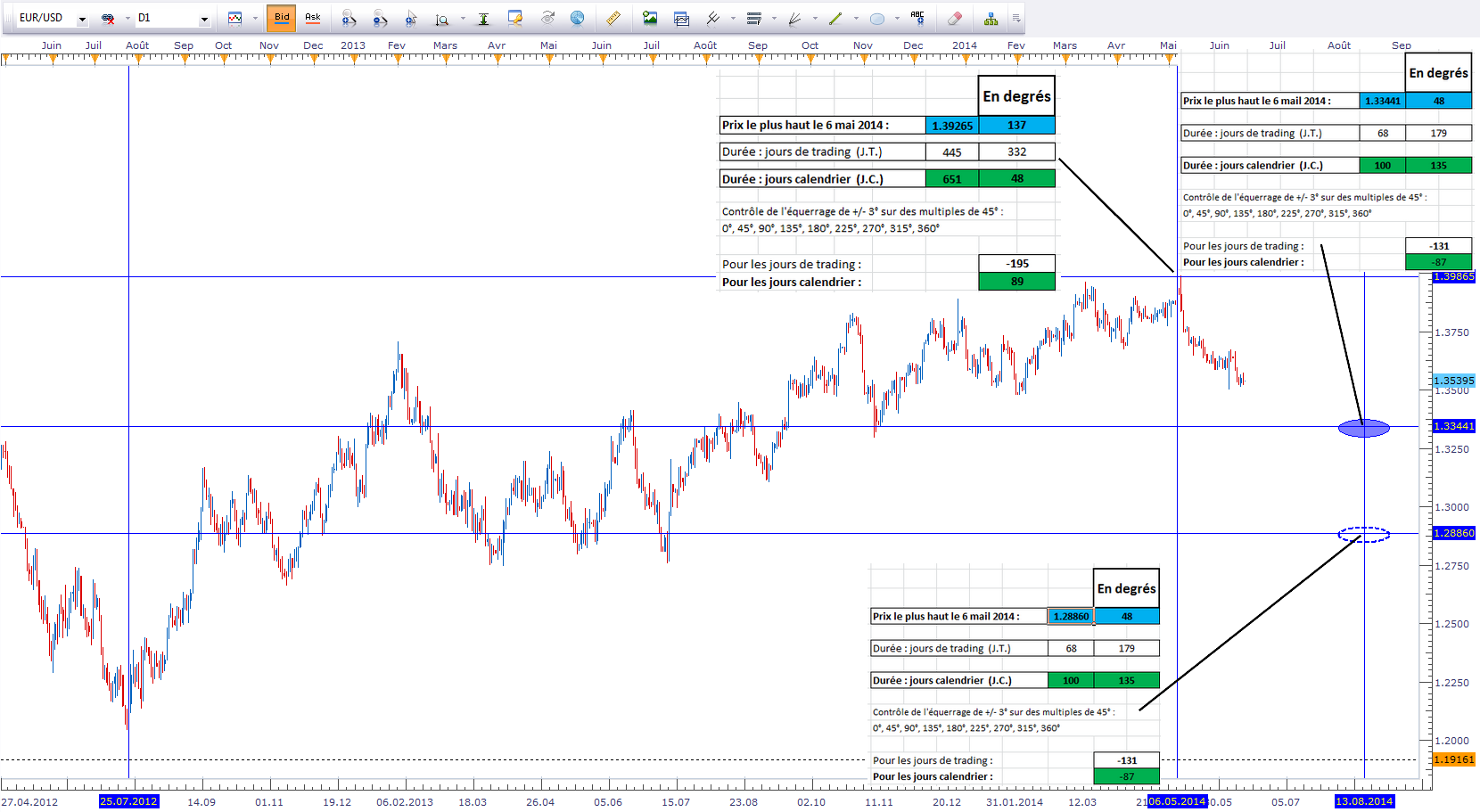Expand the ellipse shape options arrow
The height and width of the screenshot is (812, 1480).
(897, 18)
